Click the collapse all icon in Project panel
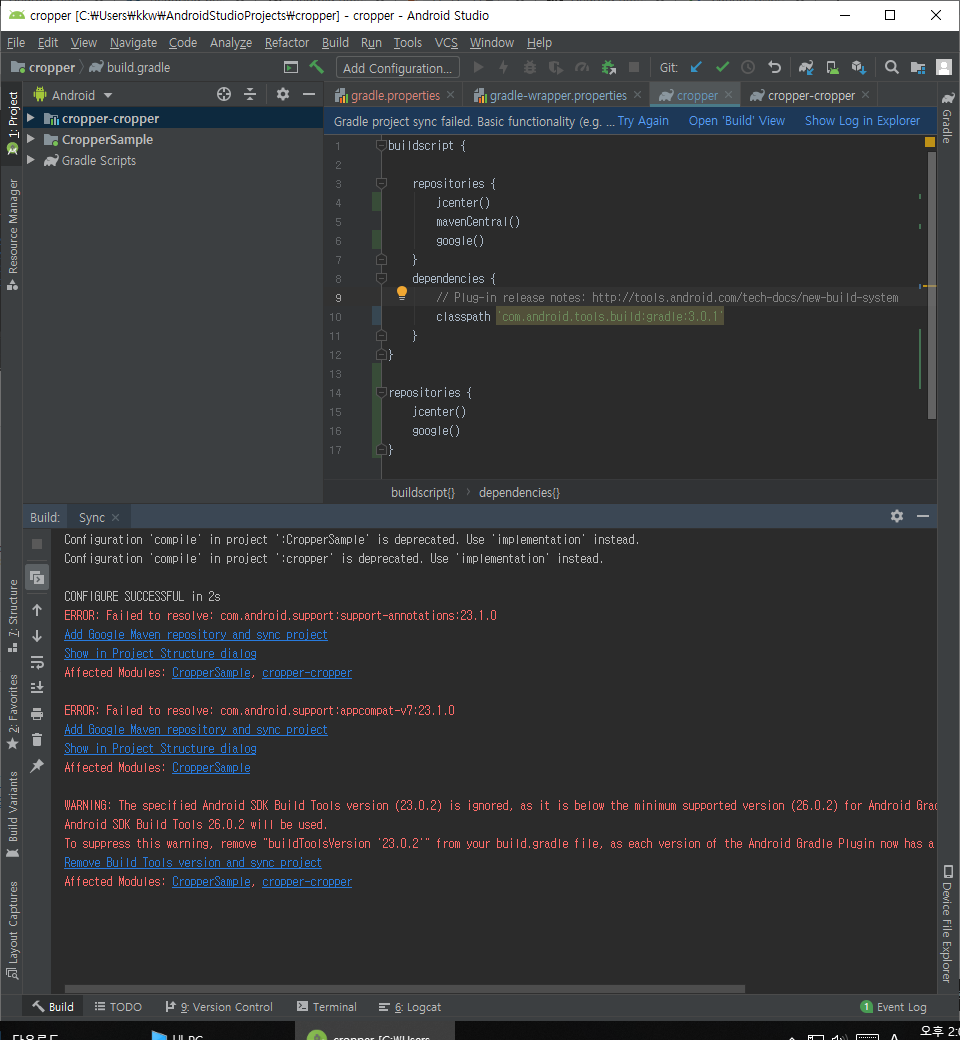960x1040 pixels. pyautogui.click(x=250, y=95)
